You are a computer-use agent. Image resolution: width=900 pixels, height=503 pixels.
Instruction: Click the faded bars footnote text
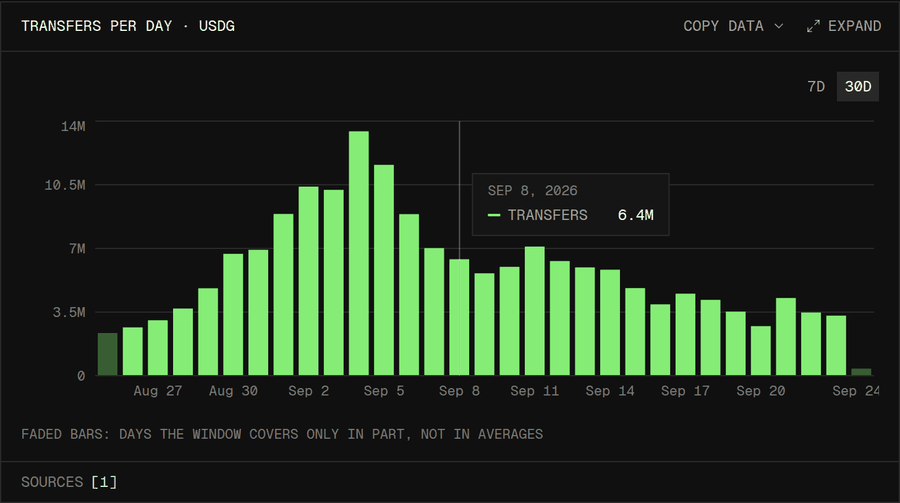click(x=282, y=434)
